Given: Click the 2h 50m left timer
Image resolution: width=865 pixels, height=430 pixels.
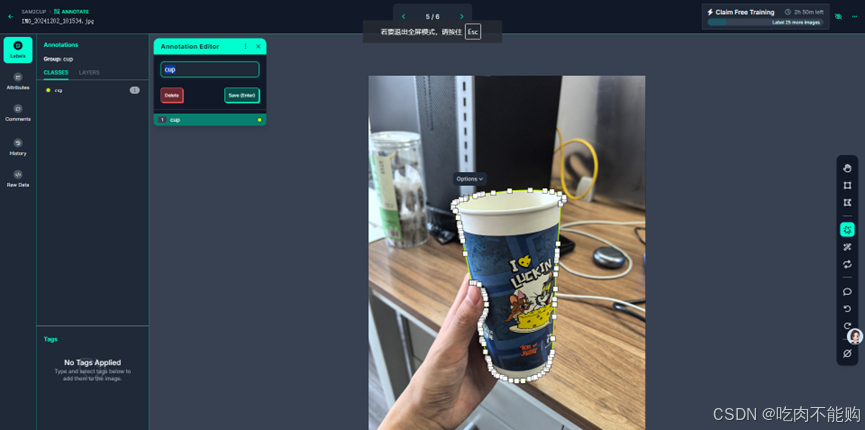Looking at the screenshot, I should pyautogui.click(x=804, y=12).
